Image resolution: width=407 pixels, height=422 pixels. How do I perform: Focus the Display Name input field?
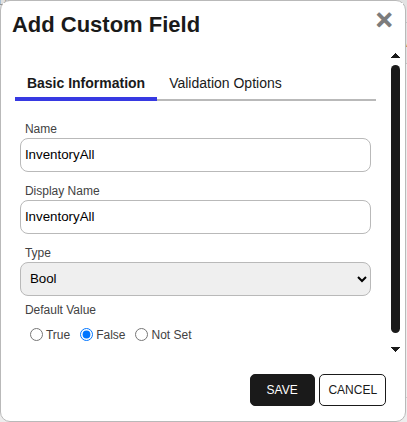click(x=195, y=217)
